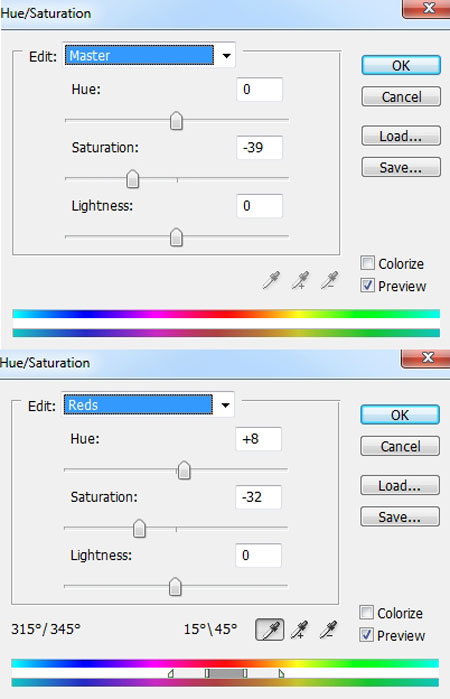The image size is (450, 699).
Task: Select the active eyedropper in Reds dialog
Action: click(269, 629)
